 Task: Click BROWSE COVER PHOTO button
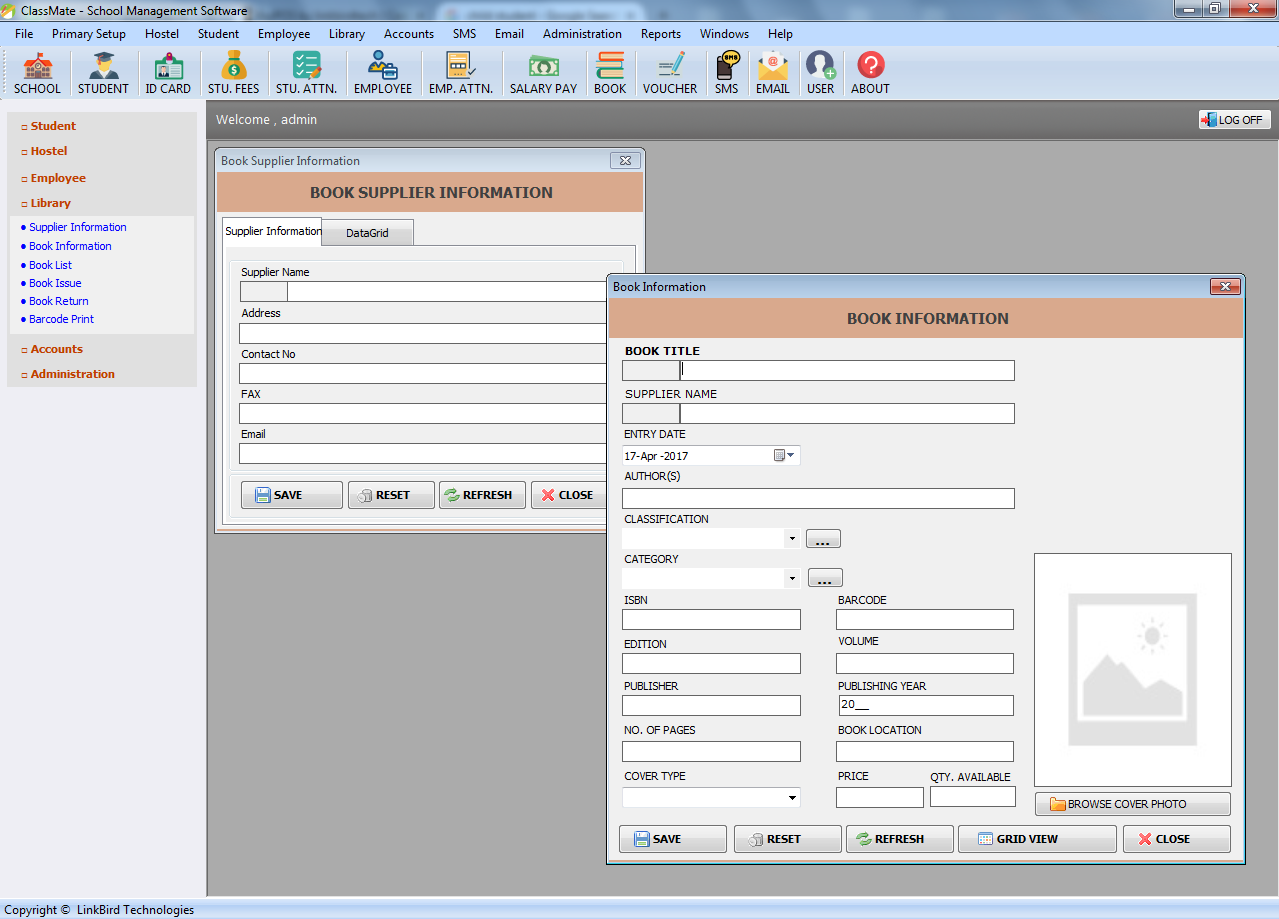(1132, 803)
